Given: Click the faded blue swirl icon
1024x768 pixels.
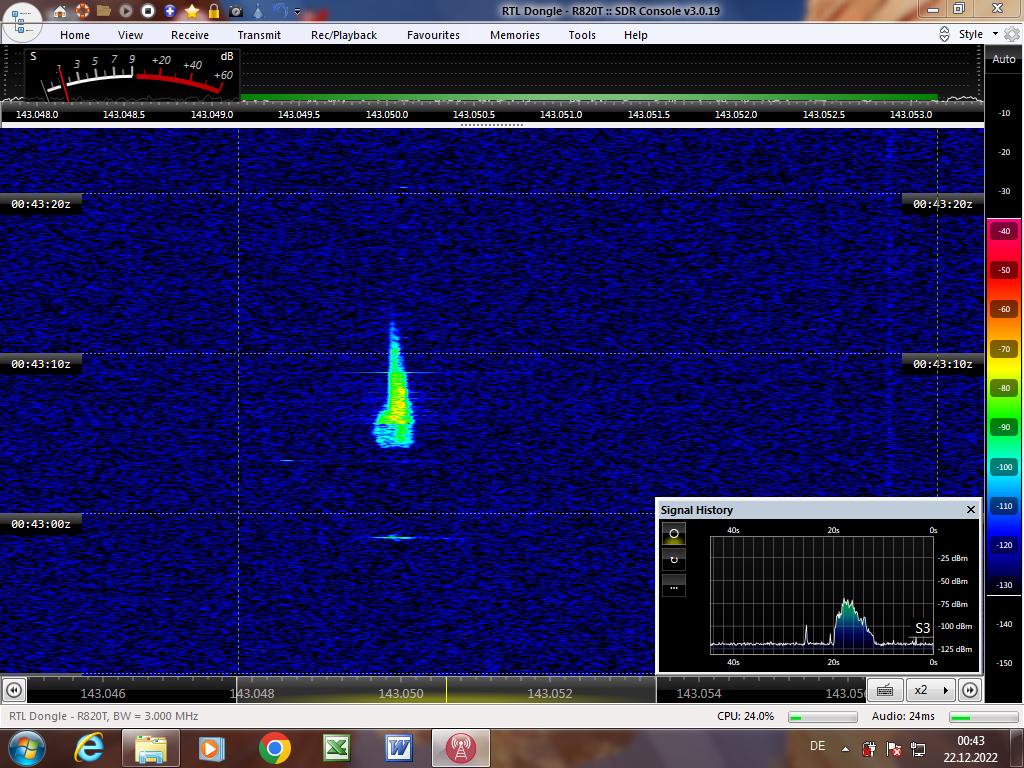Looking at the screenshot, I should (x=280, y=11).
